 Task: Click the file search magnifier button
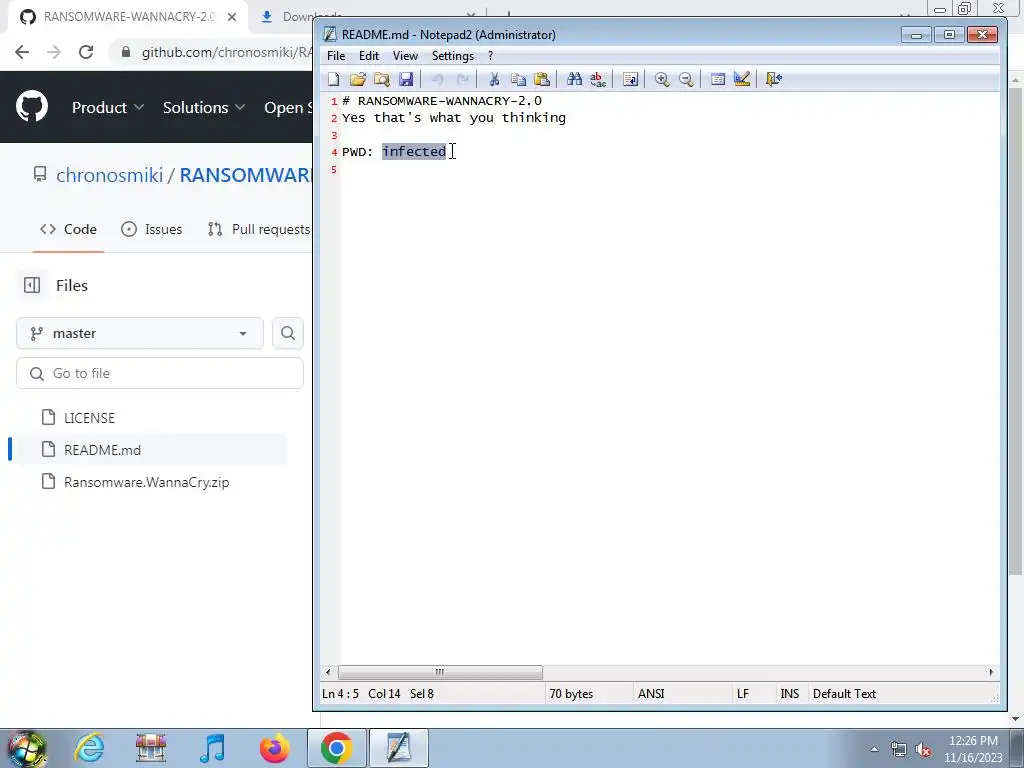(287, 333)
